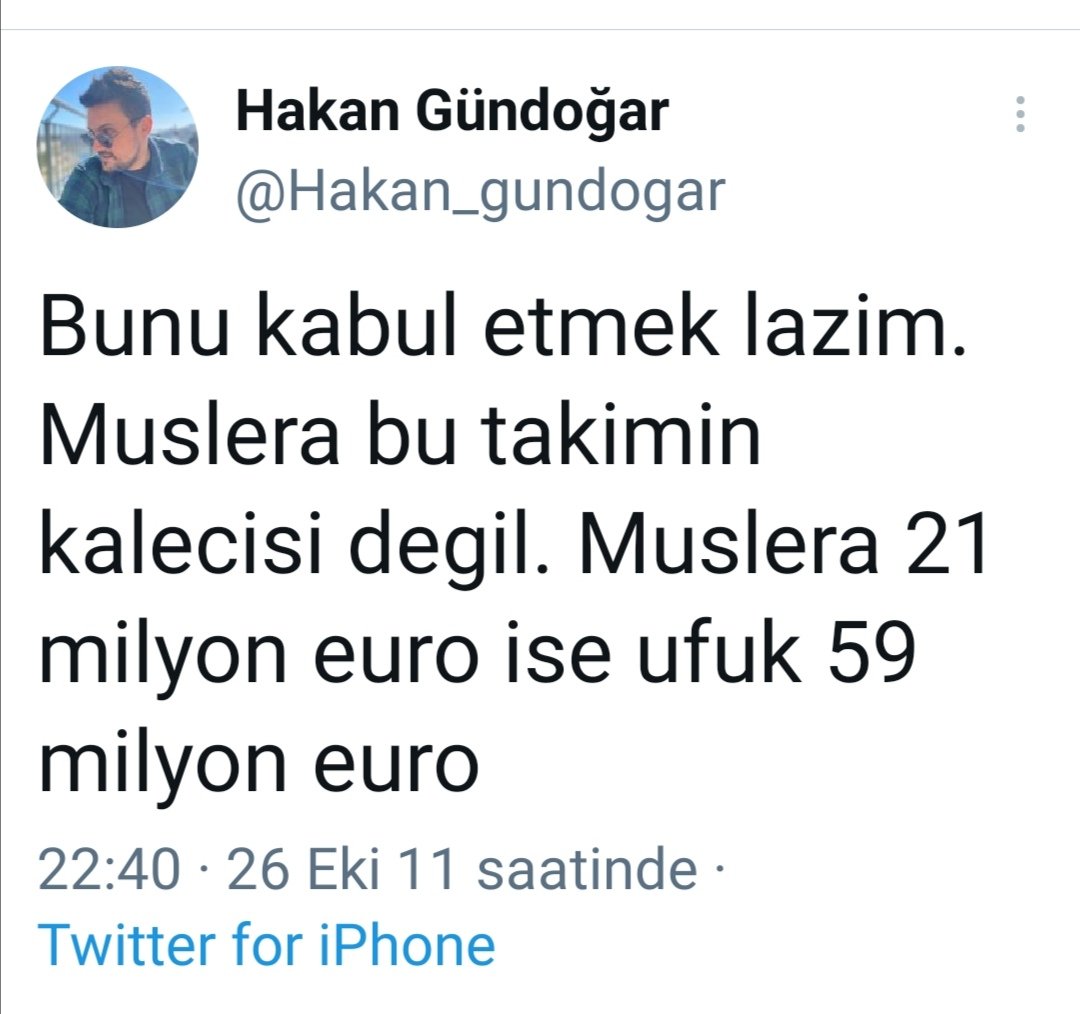Click the last line 'milyon euro' of the tweet
The height and width of the screenshot is (1014, 1080).
pos(259,763)
